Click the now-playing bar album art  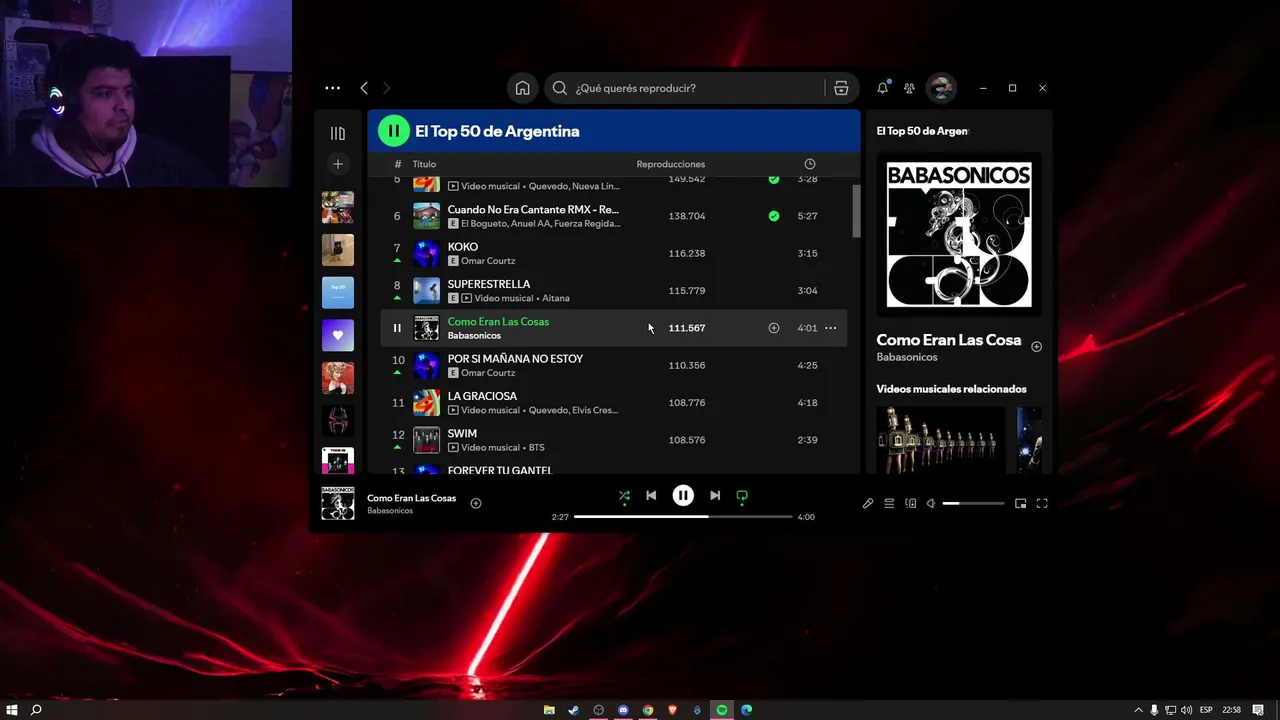click(338, 503)
